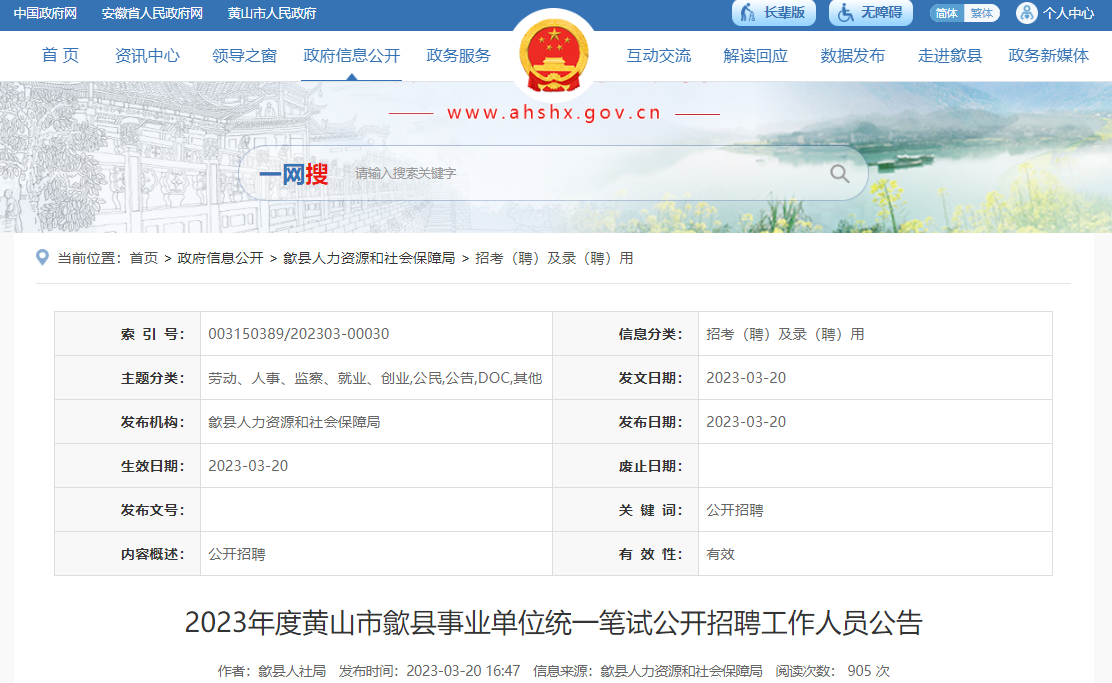The width and height of the screenshot is (1112, 683).
Task: Open 个人中心 user profile icon
Action: pyautogui.click(x=1027, y=13)
